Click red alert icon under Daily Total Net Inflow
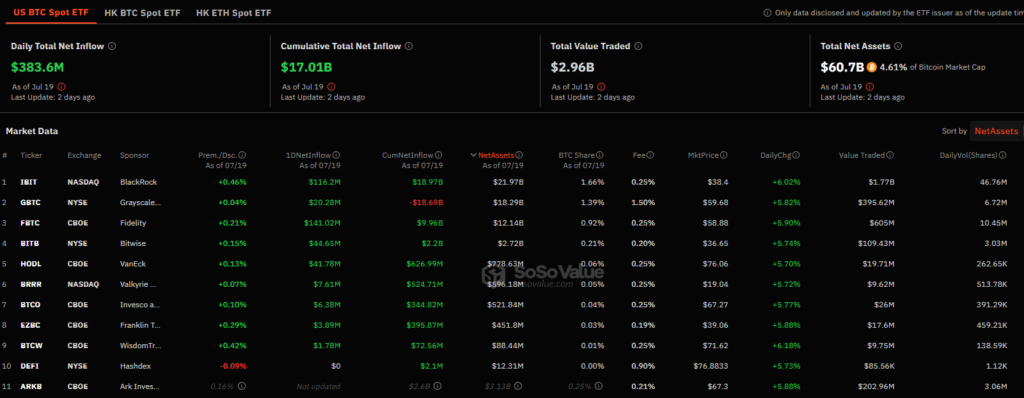The width and height of the screenshot is (1024, 398). (61, 86)
